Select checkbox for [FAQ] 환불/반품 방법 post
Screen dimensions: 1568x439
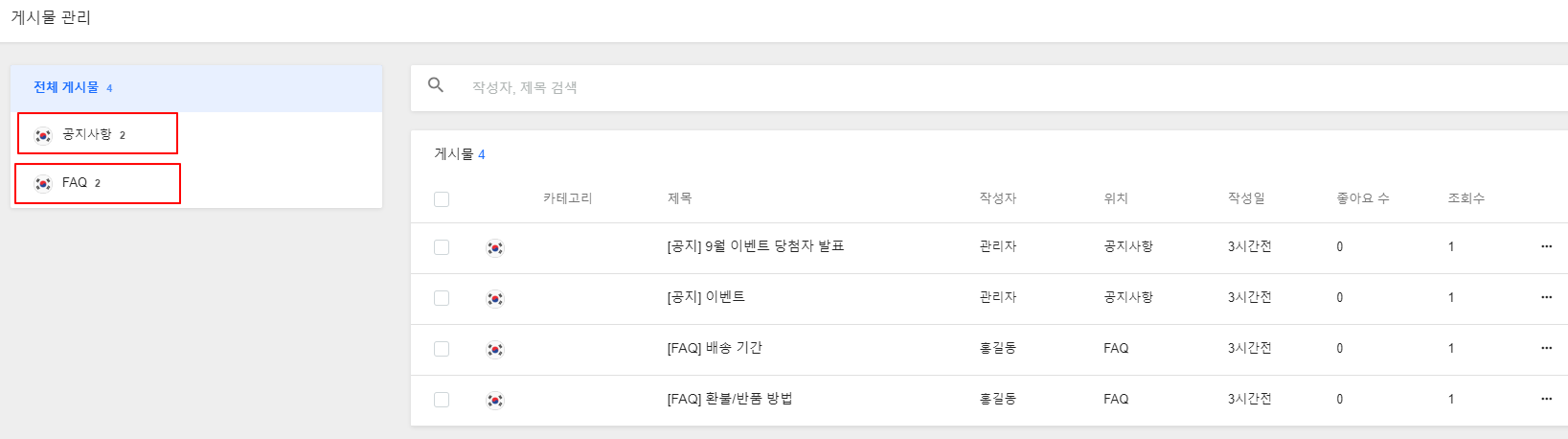point(442,400)
